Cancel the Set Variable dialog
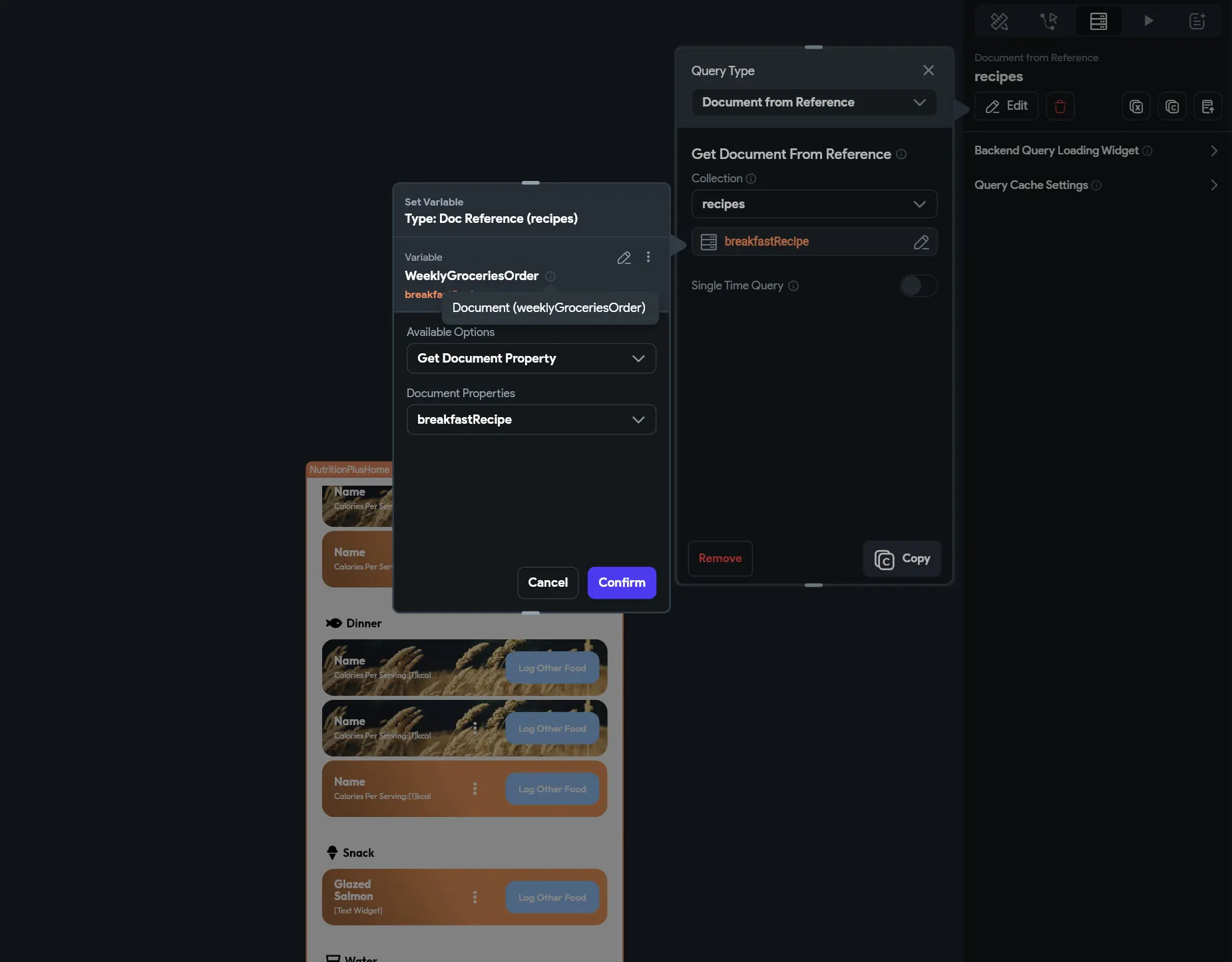This screenshot has height=962, width=1232. click(548, 583)
